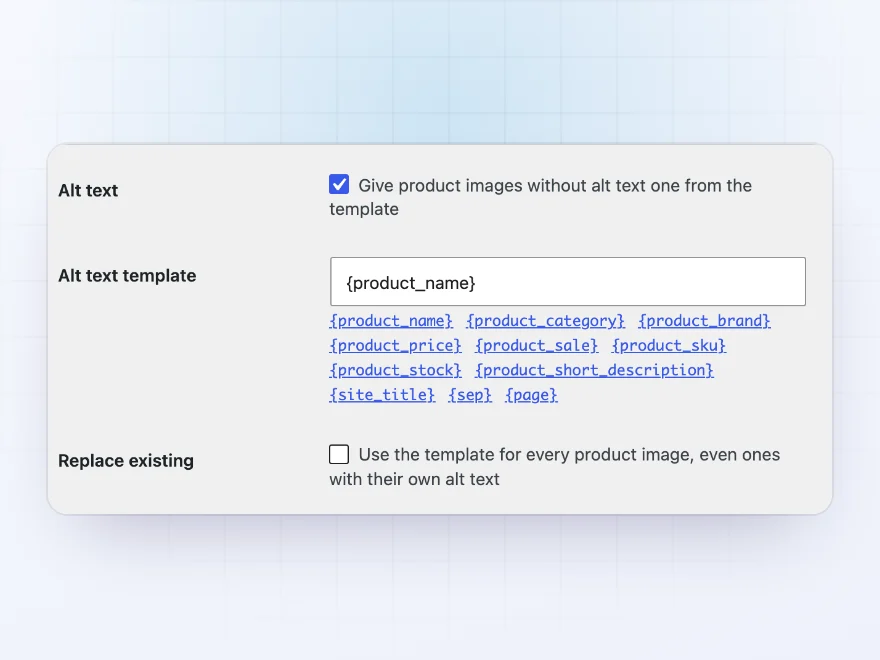Insert the {product_name} tag link
Screen dimensions: 880x660
391,321
